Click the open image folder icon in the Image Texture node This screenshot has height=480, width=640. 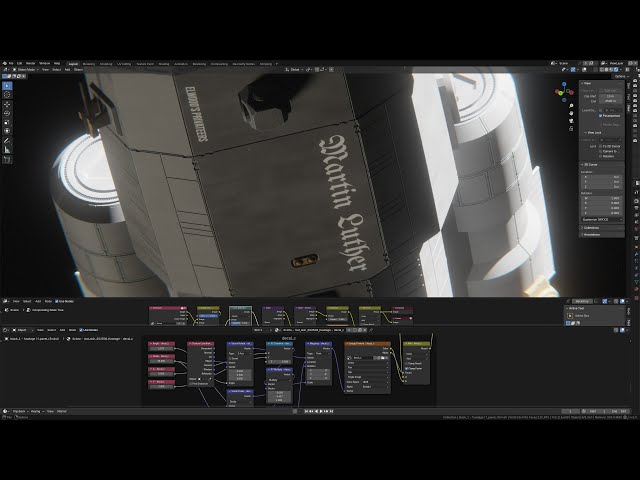pyautogui.click(x=382, y=358)
